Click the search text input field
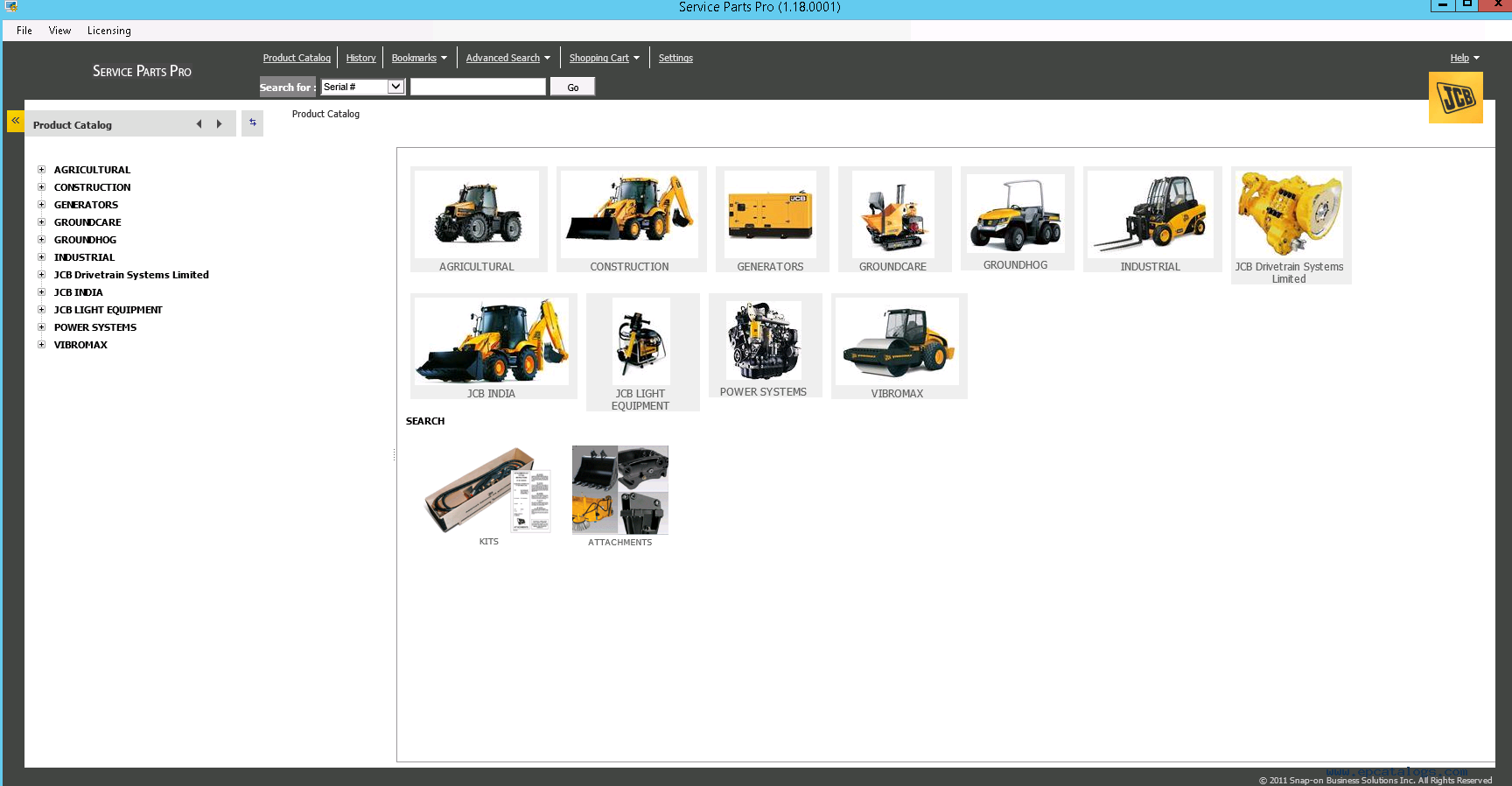1512x786 pixels. pos(478,87)
